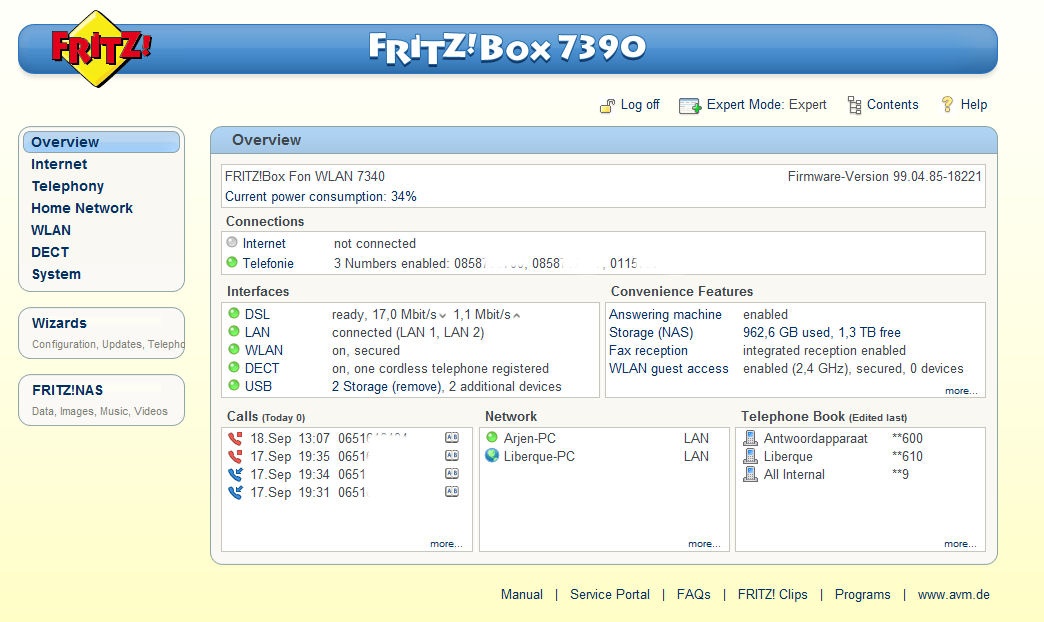Click the green WLAN status indicator
The width and height of the screenshot is (1044, 622).
click(234, 349)
